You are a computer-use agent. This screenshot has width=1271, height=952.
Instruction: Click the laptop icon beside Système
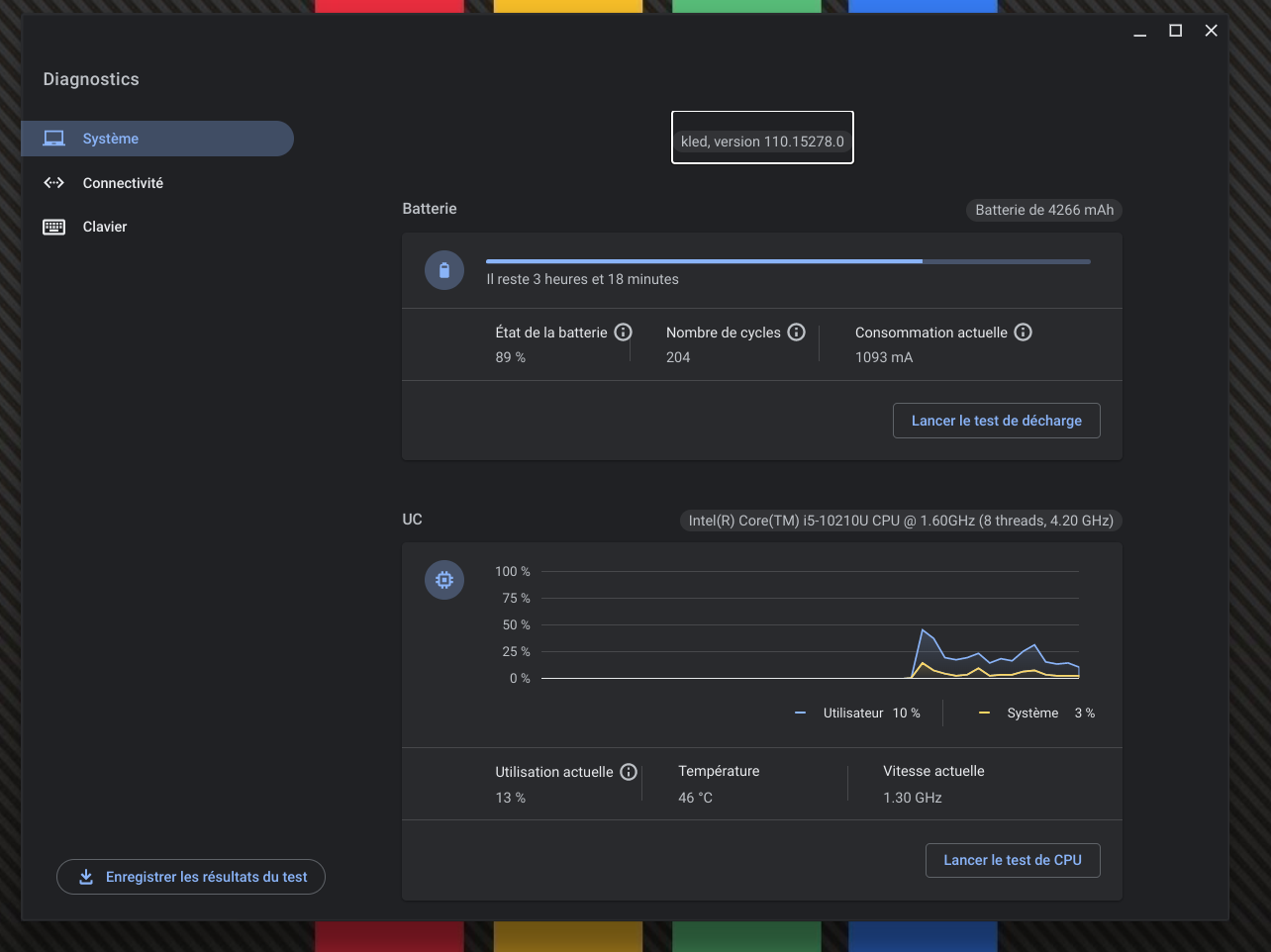point(54,139)
